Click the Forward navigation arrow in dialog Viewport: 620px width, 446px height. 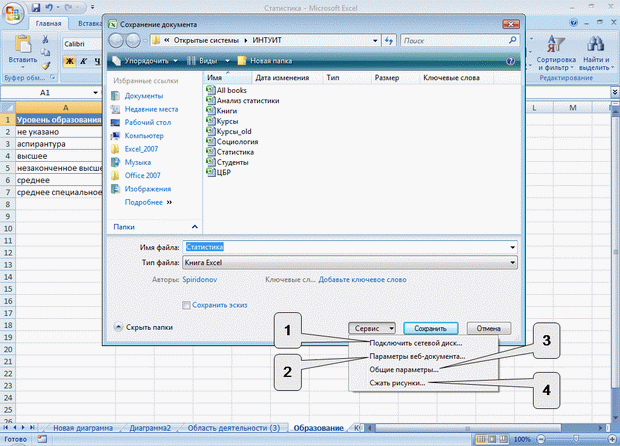point(133,40)
